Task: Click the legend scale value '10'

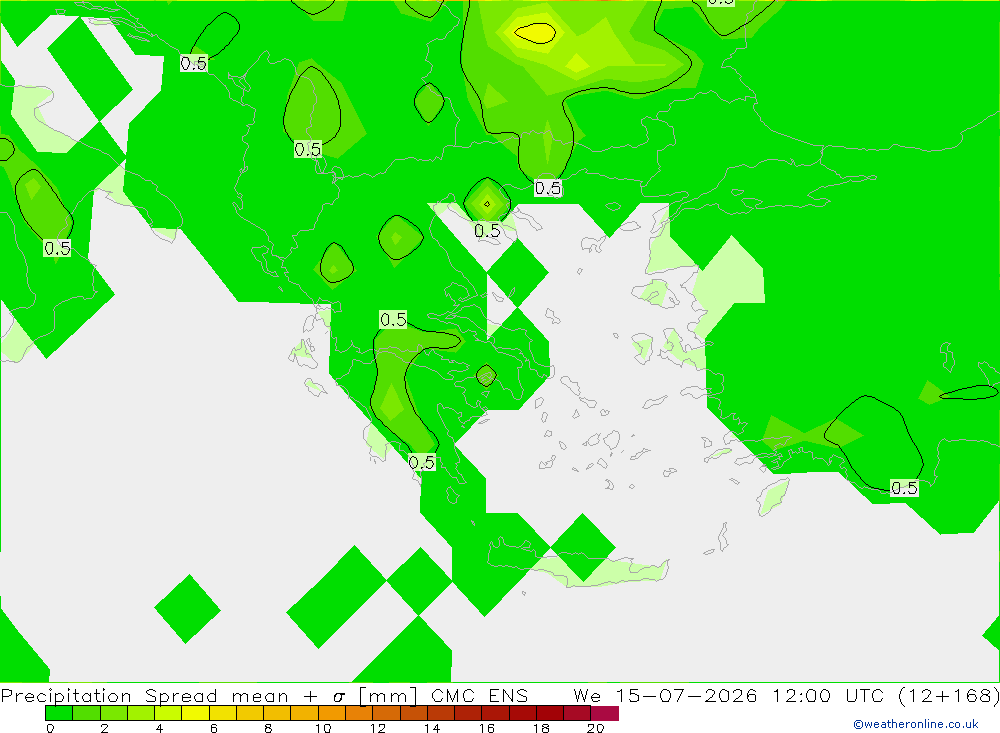Action: click(323, 728)
